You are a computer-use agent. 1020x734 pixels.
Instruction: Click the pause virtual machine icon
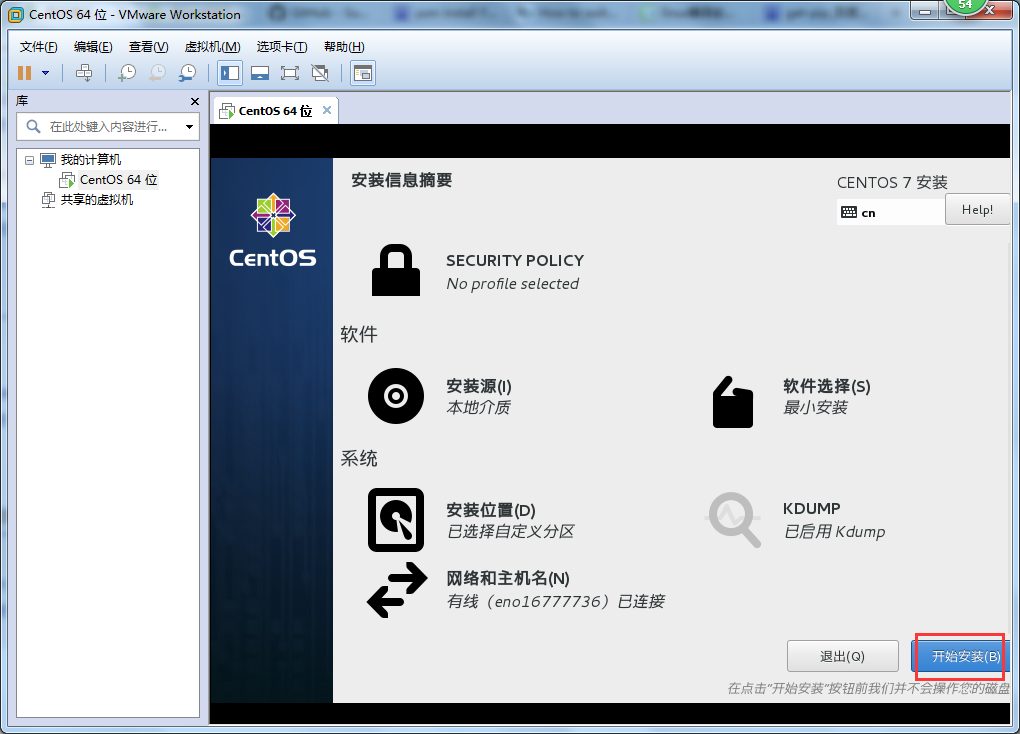pyautogui.click(x=25, y=73)
